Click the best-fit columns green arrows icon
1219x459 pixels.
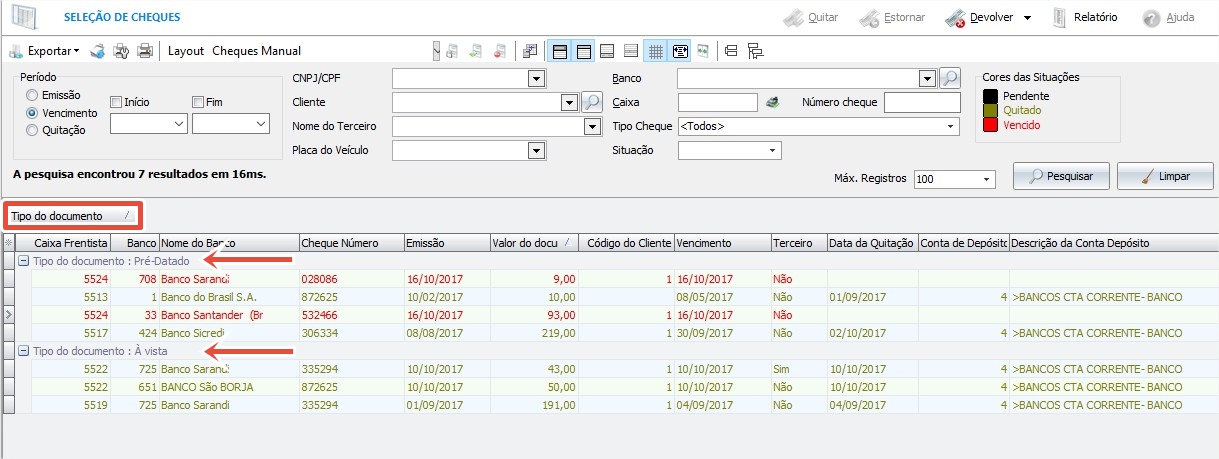(703, 50)
